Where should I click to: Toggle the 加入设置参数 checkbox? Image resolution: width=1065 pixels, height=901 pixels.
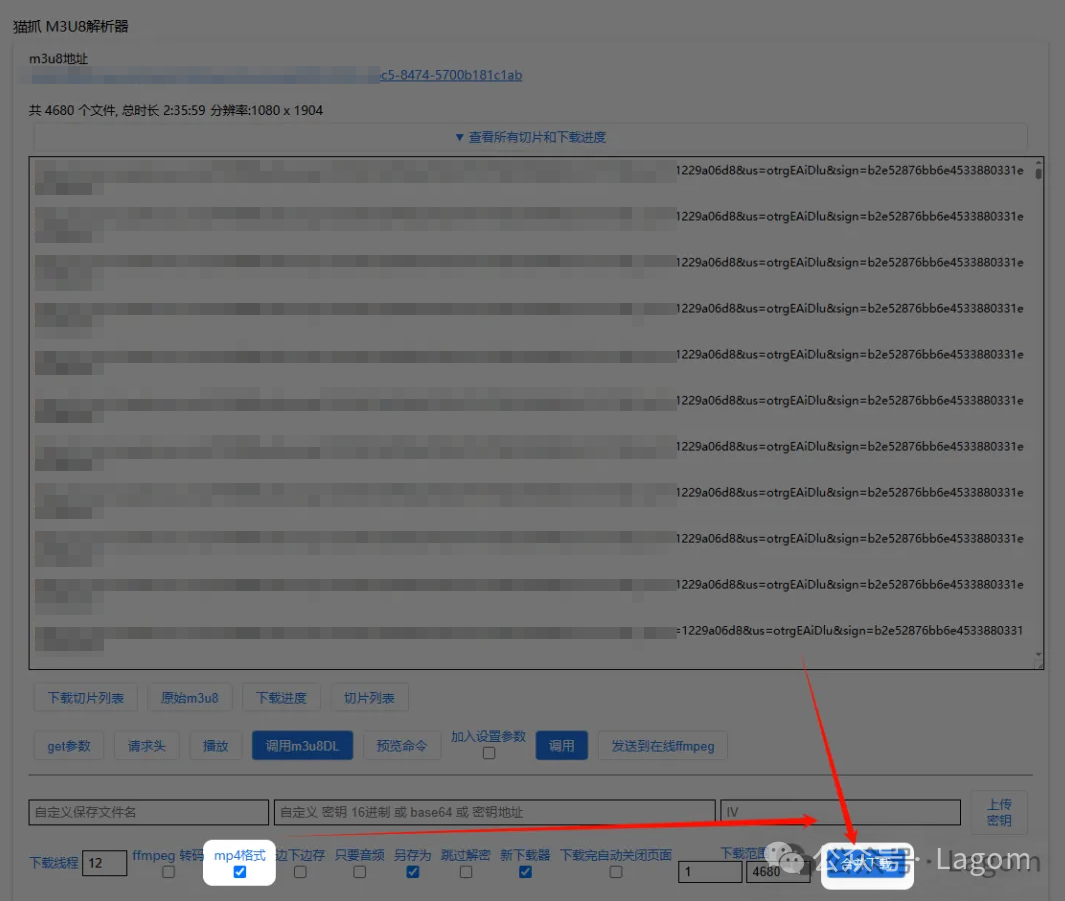(x=488, y=753)
